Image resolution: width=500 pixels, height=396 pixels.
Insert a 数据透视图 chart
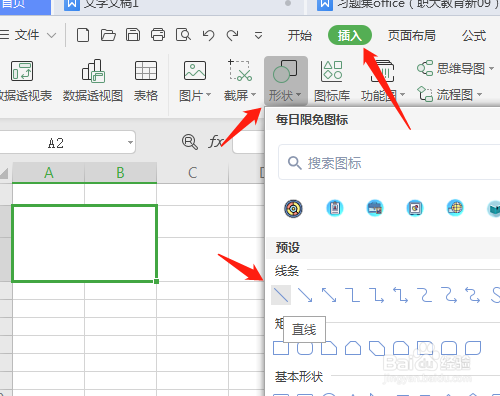(x=93, y=82)
